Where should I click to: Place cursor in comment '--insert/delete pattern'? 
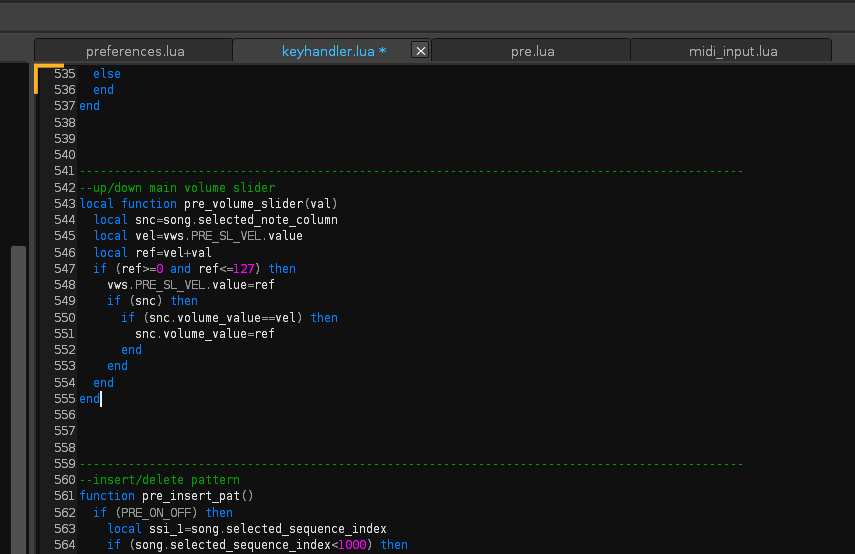point(159,480)
